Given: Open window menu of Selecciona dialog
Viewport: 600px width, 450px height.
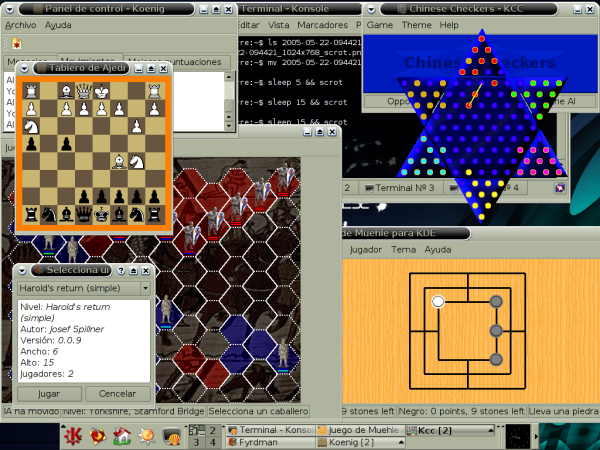Looking at the screenshot, I should (22, 271).
